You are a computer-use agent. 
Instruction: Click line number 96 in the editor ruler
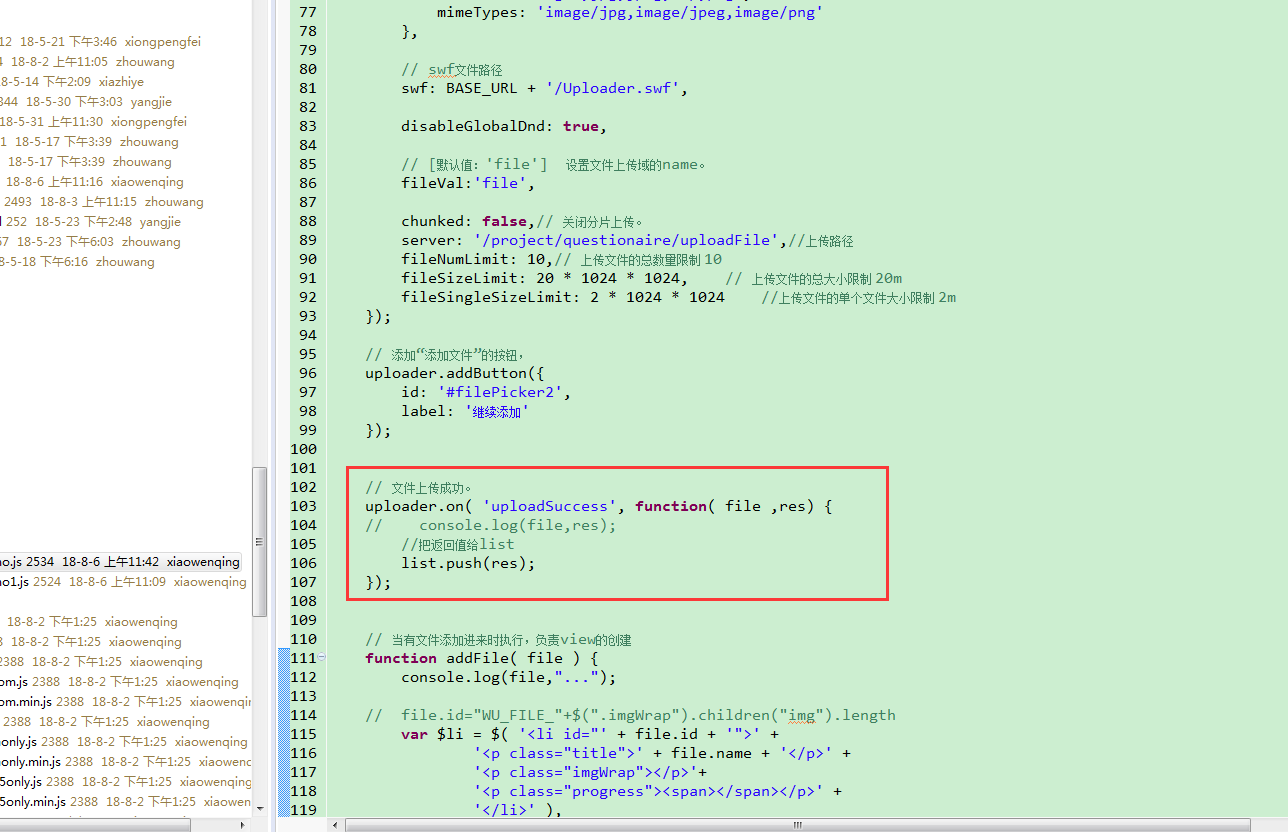click(x=308, y=373)
